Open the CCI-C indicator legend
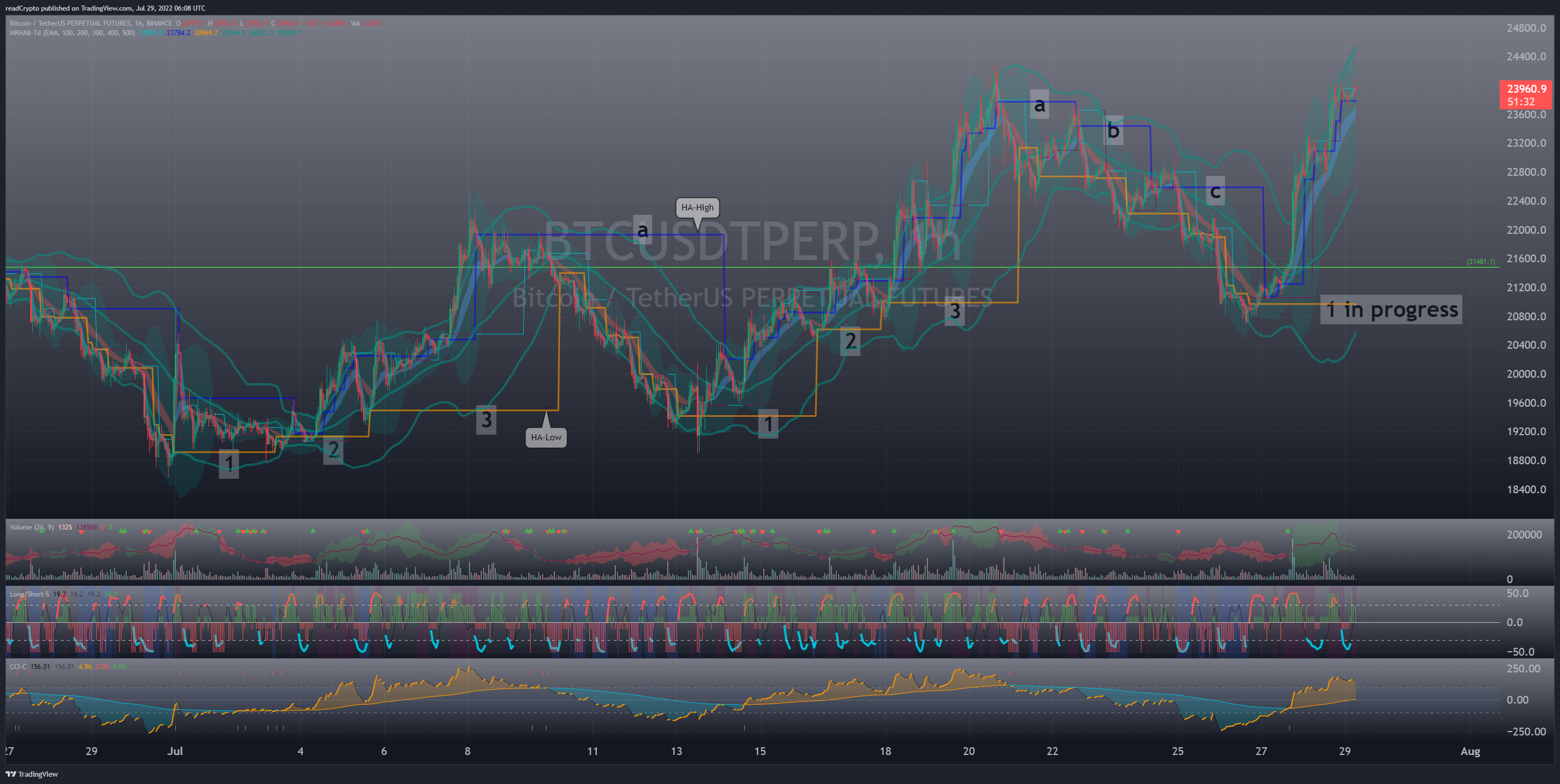This screenshot has height=784, width=1560. 18,667
